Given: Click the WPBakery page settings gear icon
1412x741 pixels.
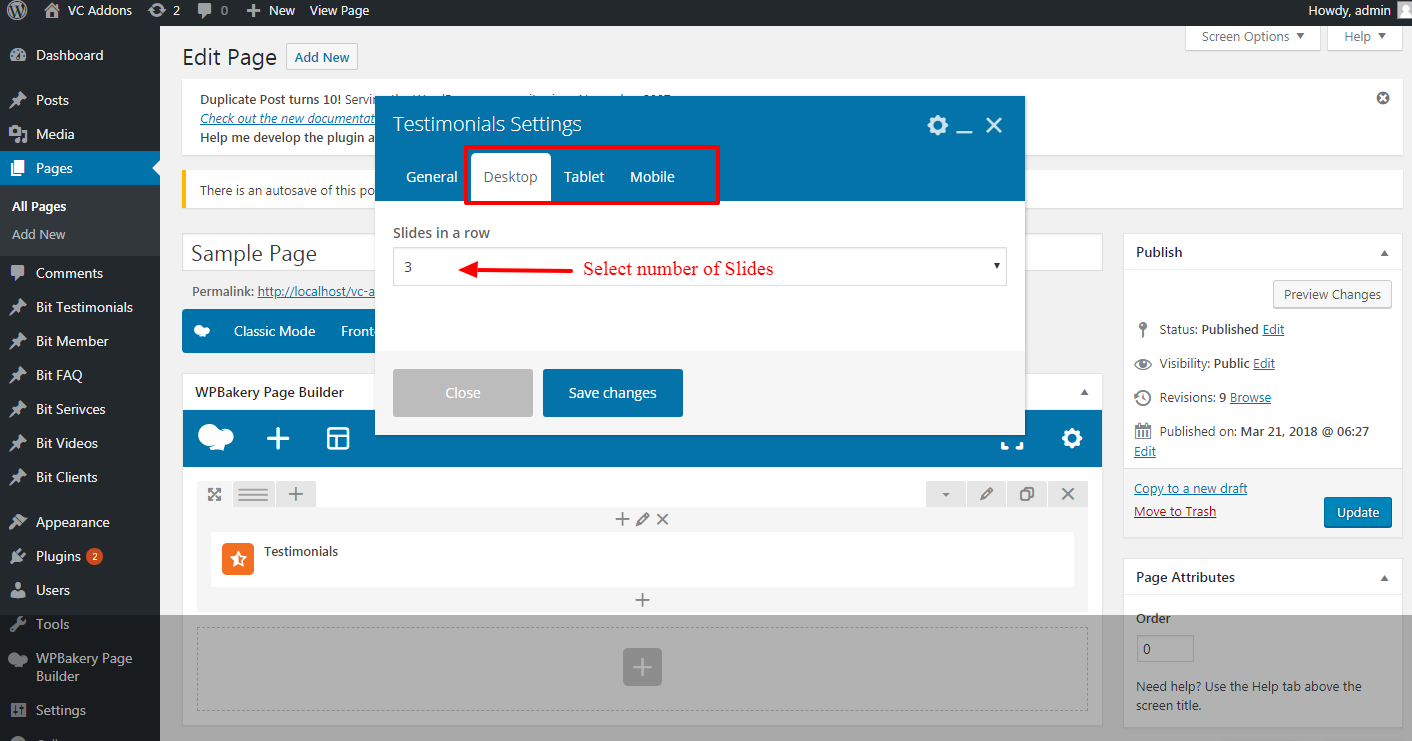Looking at the screenshot, I should (x=1071, y=438).
